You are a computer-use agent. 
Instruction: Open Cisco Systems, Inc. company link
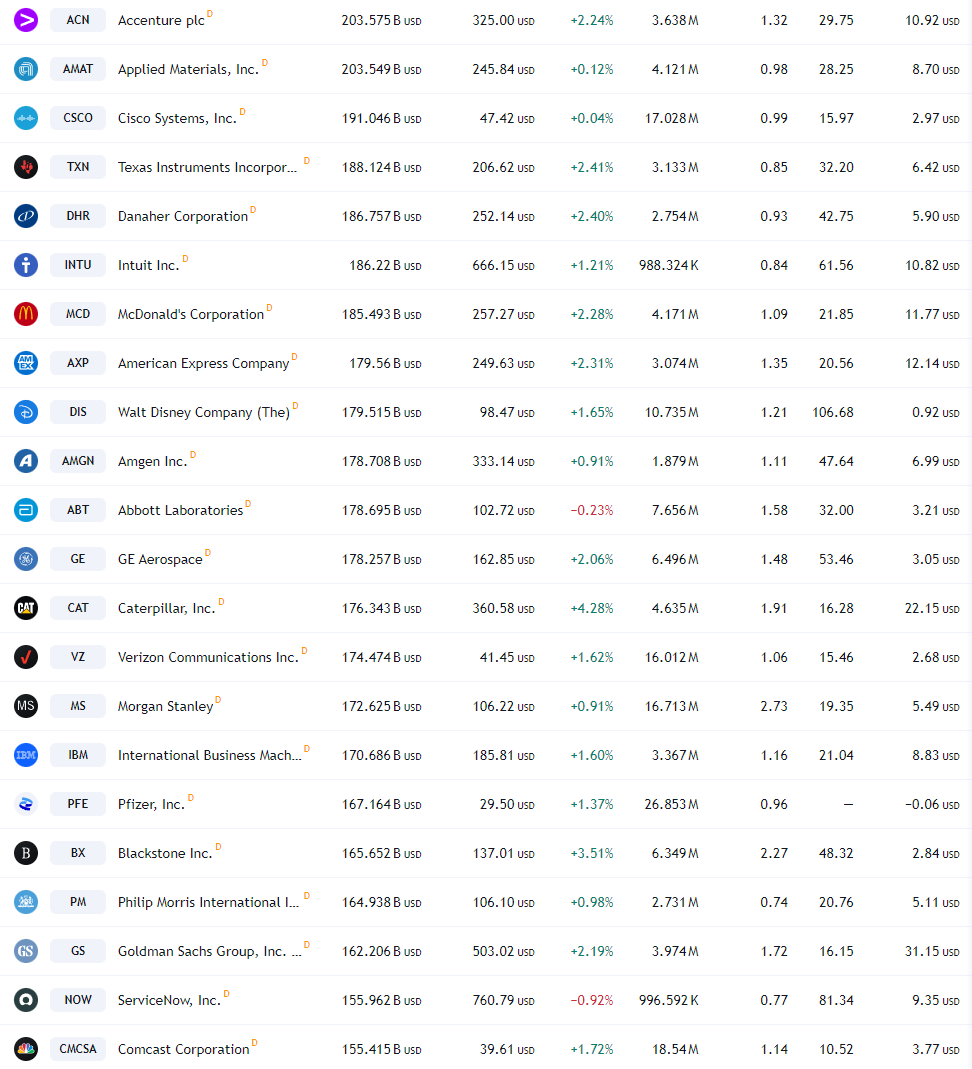click(177, 119)
